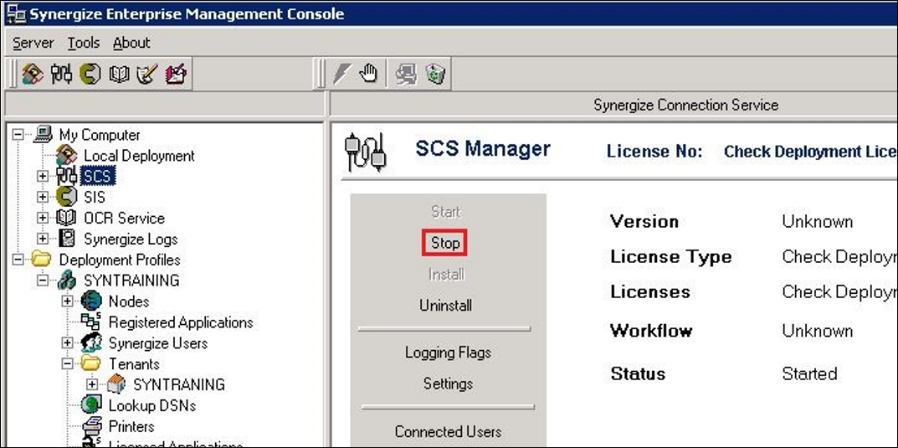
Task: Click the SYNTRAINING deployment icon
Action: coord(67,281)
